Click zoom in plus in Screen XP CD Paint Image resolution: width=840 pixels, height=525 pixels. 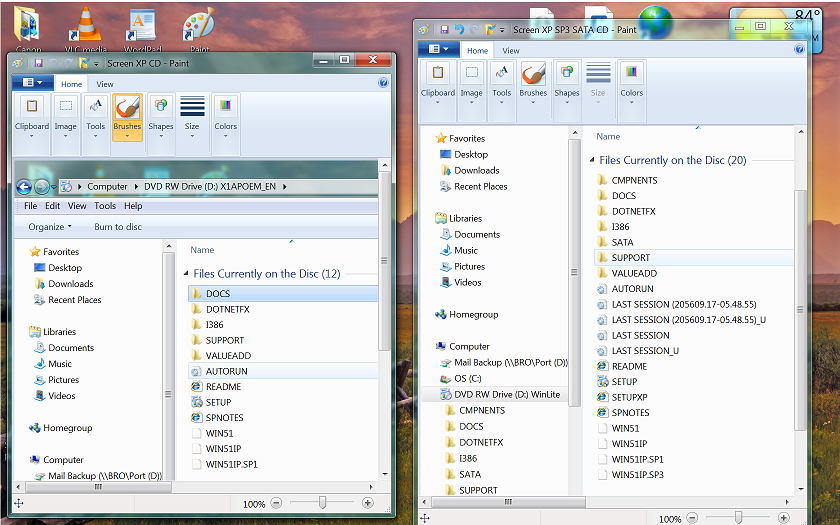click(368, 503)
